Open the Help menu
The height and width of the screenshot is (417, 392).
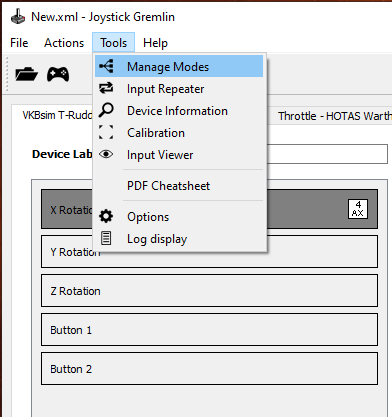click(x=155, y=43)
